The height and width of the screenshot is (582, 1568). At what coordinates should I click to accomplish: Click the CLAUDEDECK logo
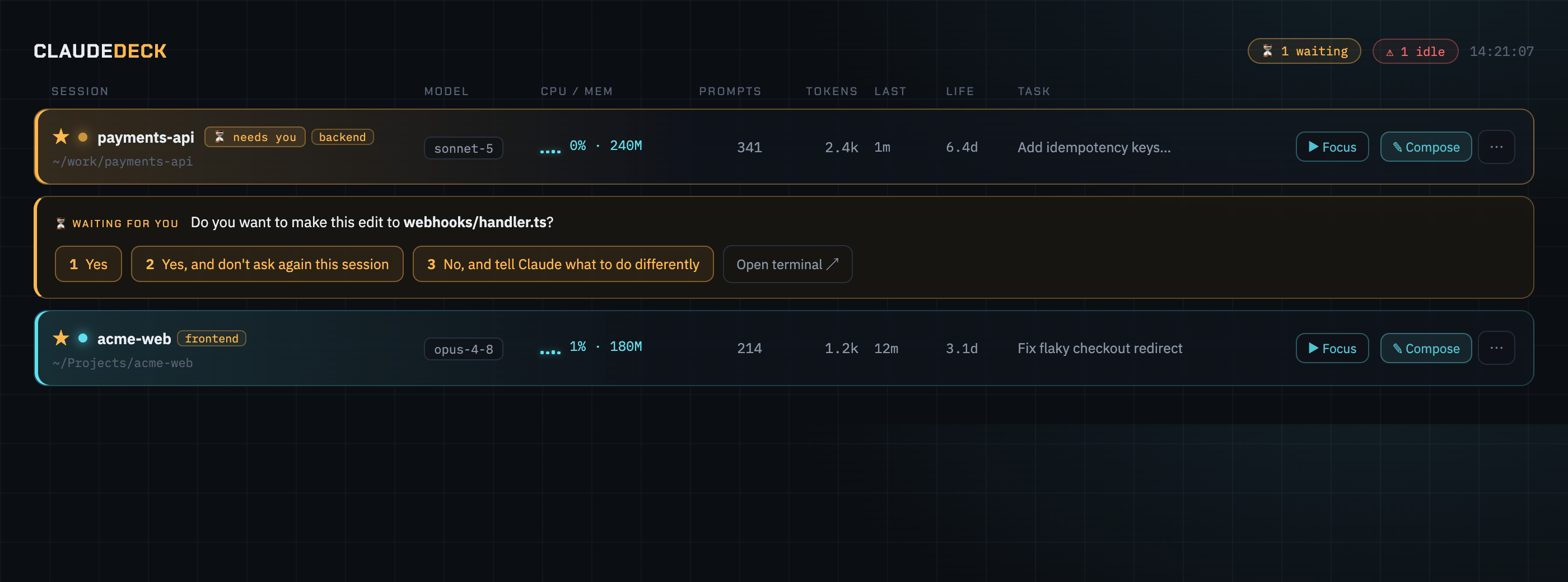click(x=100, y=51)
